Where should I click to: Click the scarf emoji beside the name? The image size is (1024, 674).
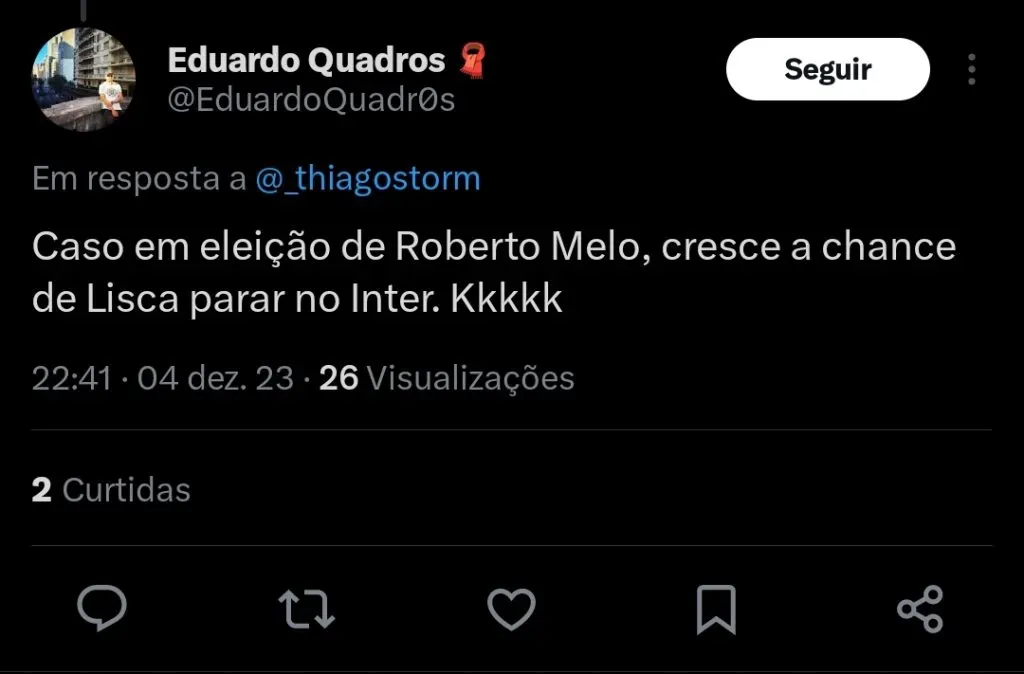coord(472,60)
